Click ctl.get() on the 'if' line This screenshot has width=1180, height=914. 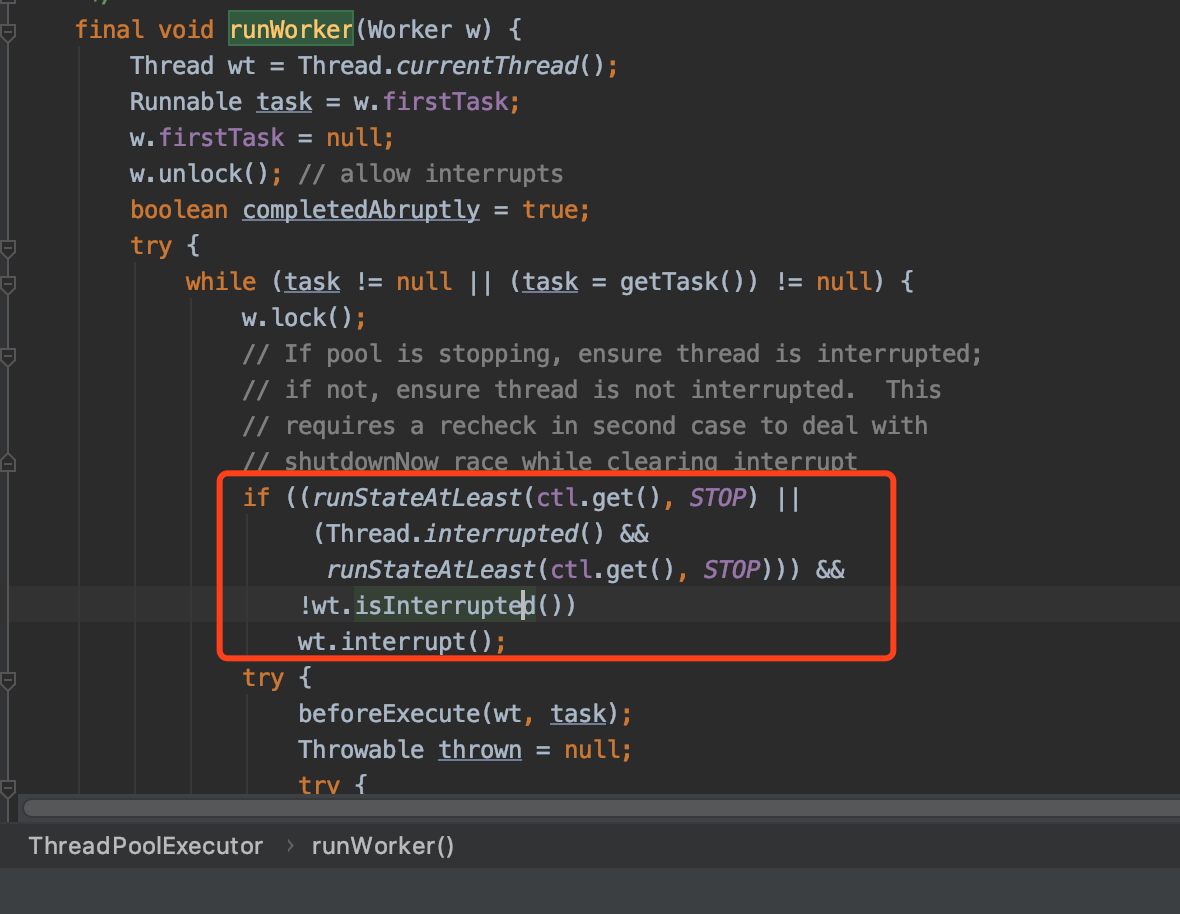click(x=598, y=498)
